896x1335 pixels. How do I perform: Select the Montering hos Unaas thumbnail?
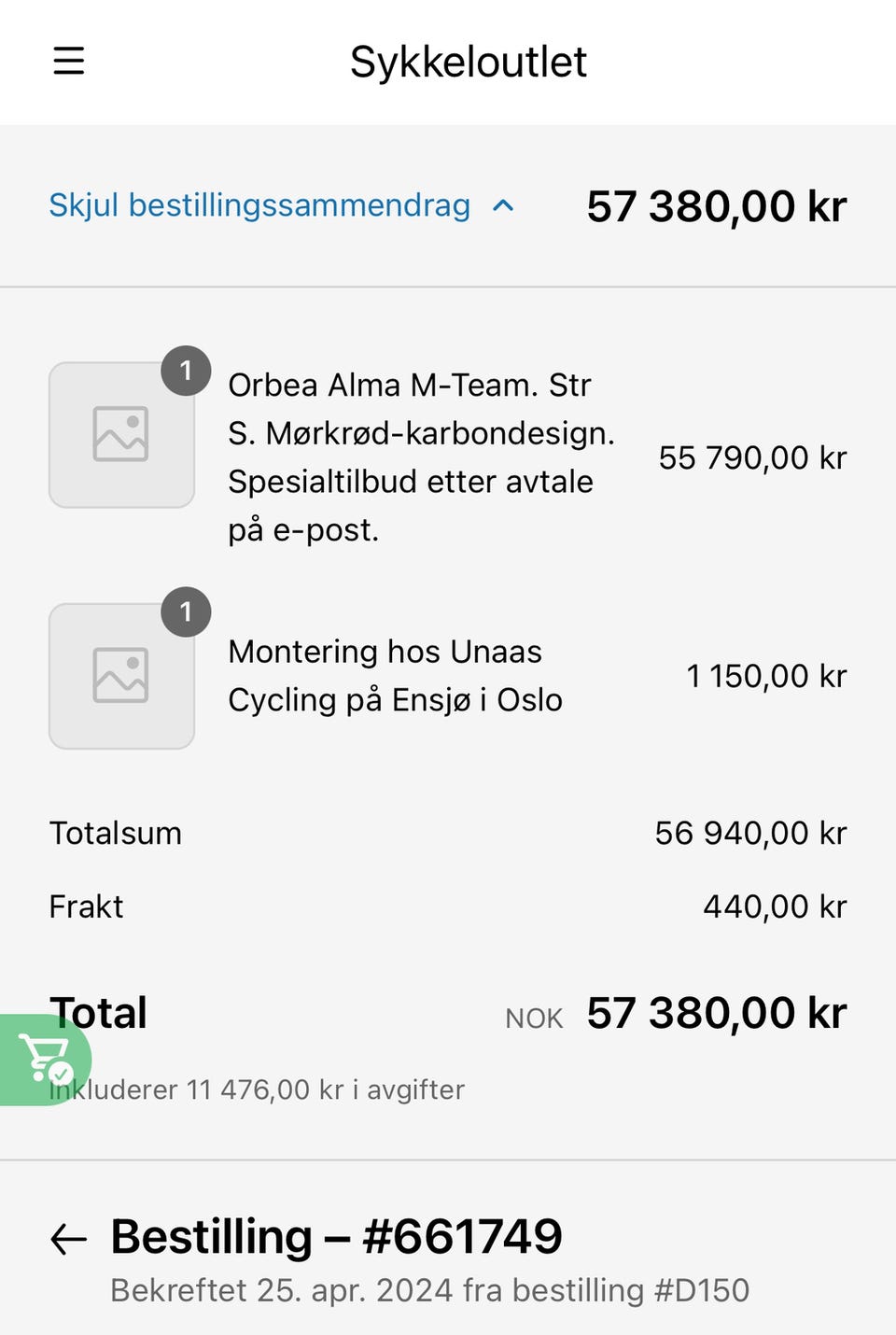click(121, 676)
